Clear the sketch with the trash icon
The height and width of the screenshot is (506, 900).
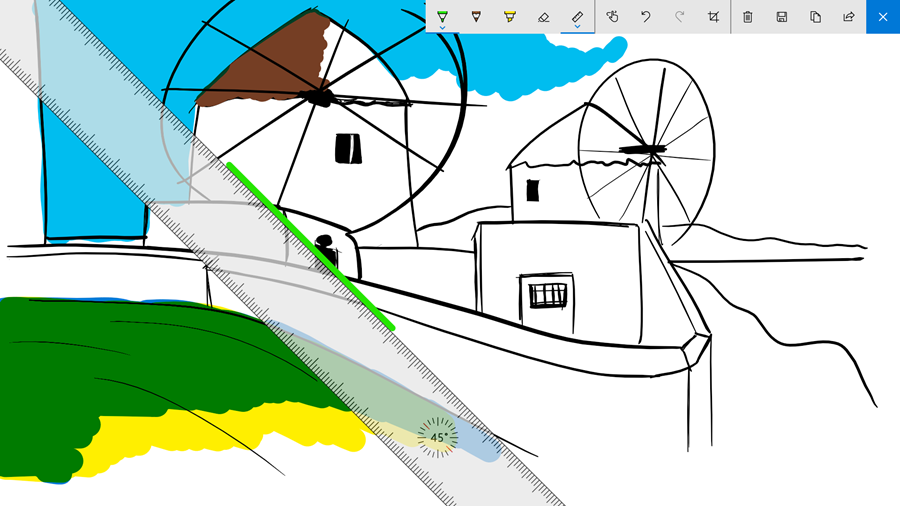coord(748,16)
